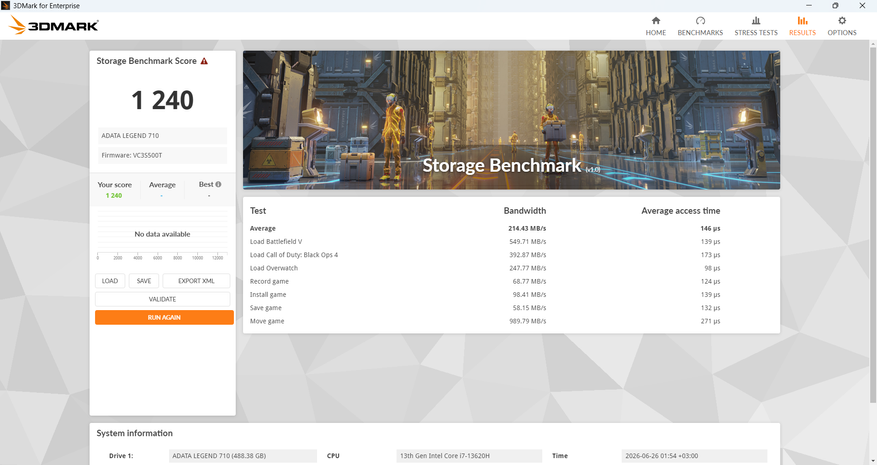Click the CPU 13th Gen Intel Core i7-13620H field

tap(469, 456)
